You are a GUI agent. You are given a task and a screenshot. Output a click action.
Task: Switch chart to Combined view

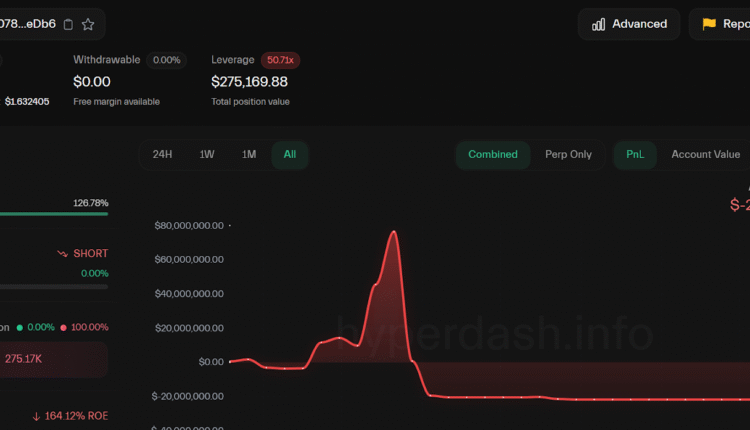(x=493, y=155)
